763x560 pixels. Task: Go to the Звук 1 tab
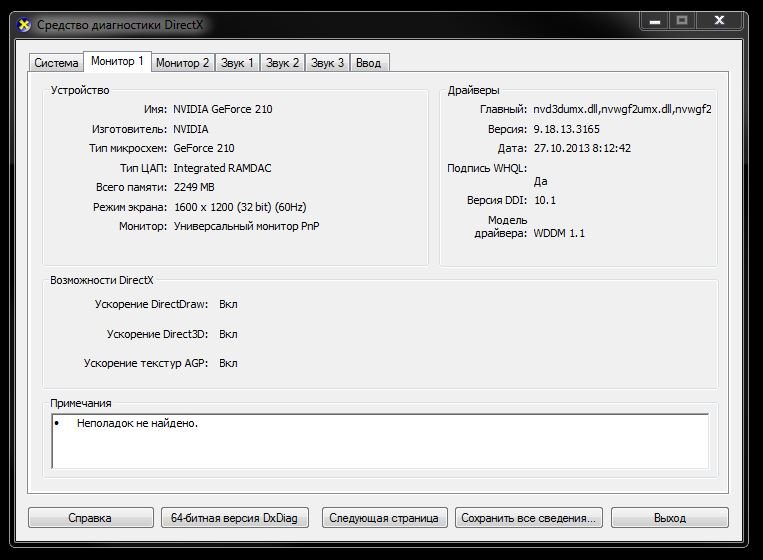[236, 63]
